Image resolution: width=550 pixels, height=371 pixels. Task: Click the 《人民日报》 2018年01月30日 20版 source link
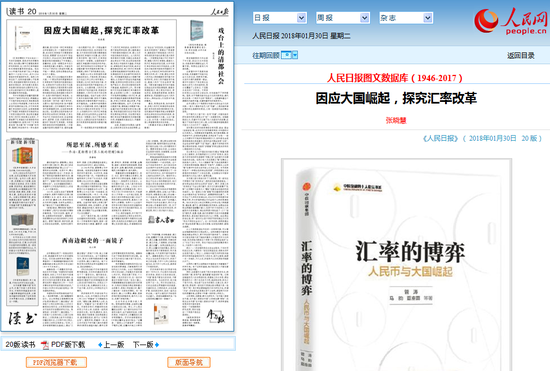(x=482, y=139)
